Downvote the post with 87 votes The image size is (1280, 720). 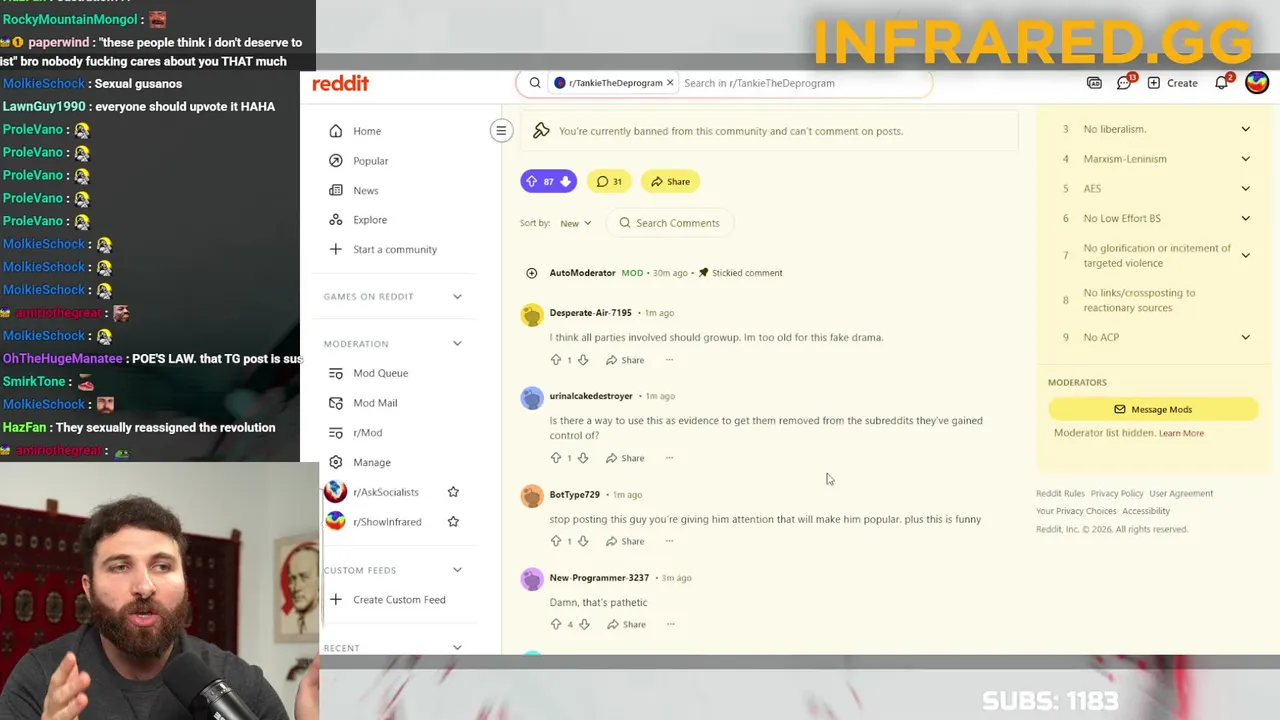565,181
